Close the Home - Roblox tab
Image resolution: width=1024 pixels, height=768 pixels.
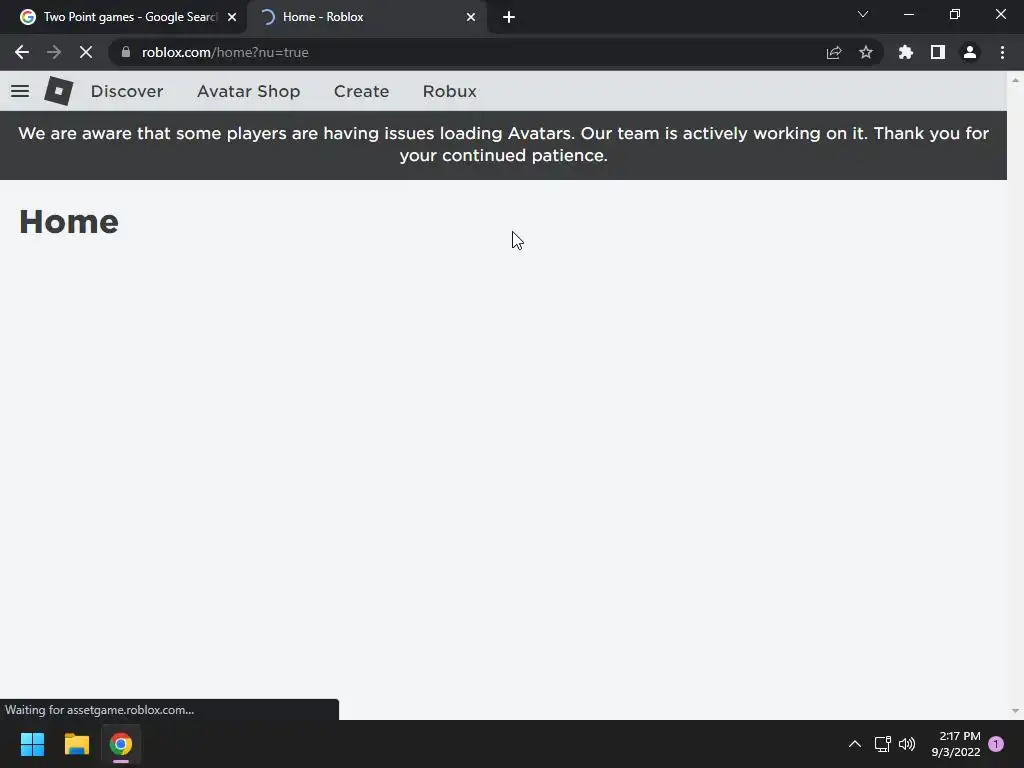click(x=471, y=17)
